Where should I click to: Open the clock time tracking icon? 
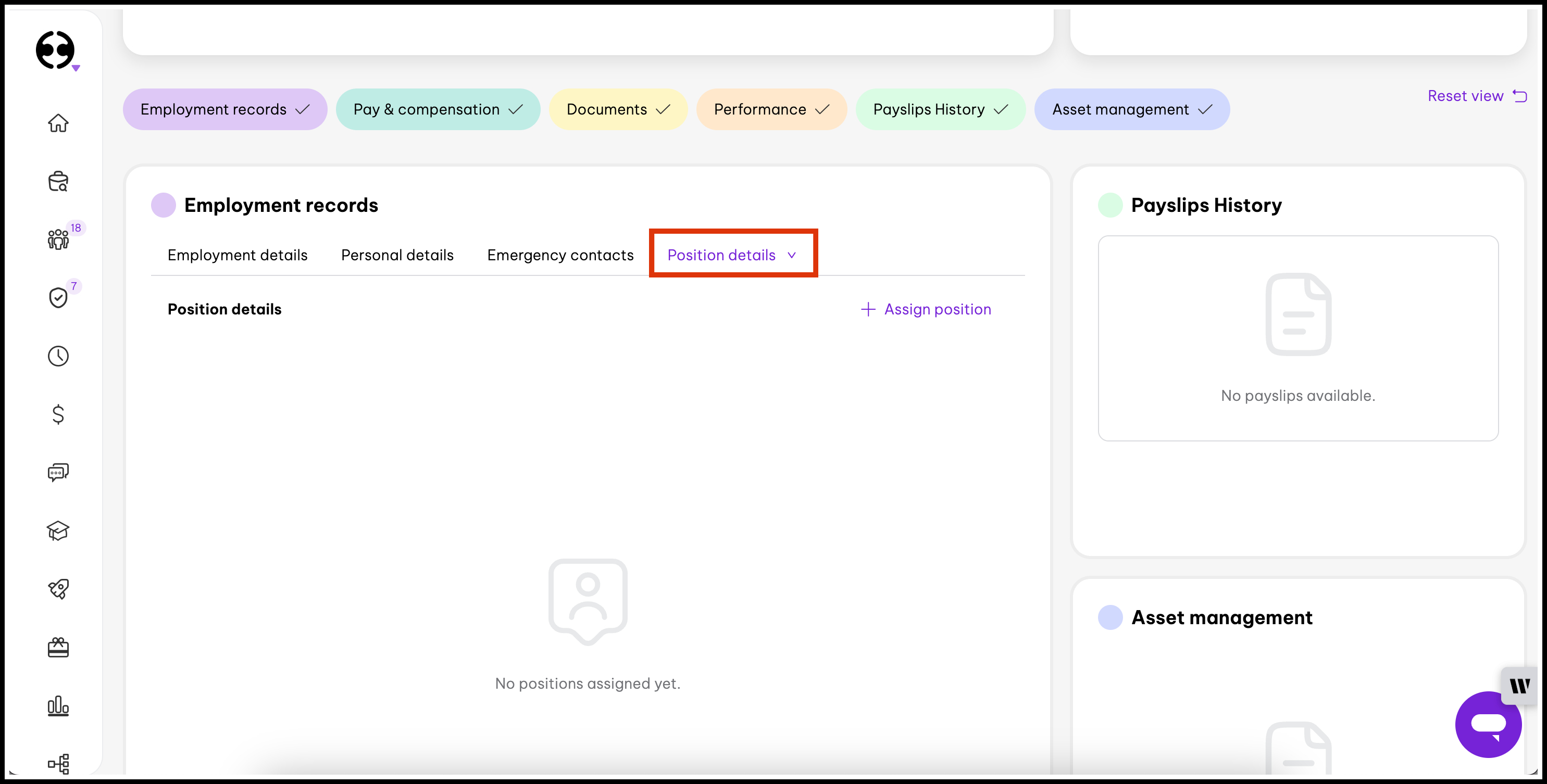pos(58,356)
